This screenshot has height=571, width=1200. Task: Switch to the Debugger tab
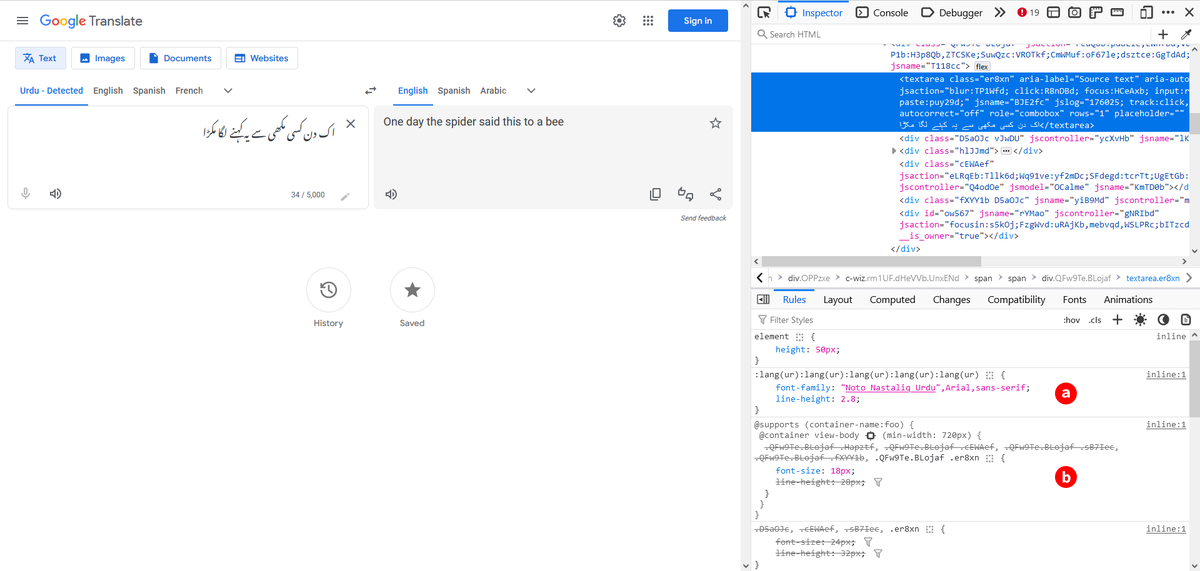(952, 13)
